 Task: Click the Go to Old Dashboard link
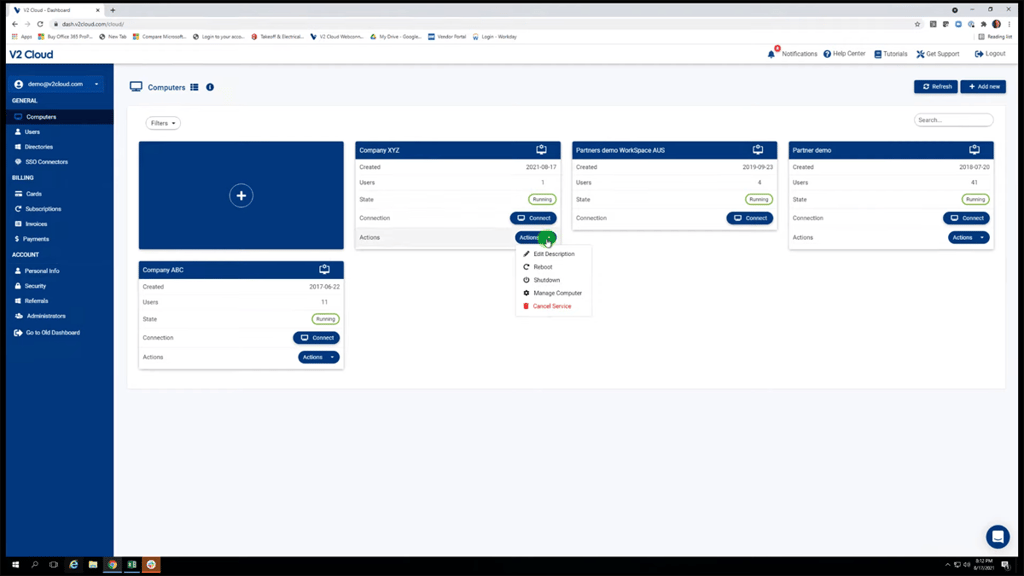click(53, 334)
